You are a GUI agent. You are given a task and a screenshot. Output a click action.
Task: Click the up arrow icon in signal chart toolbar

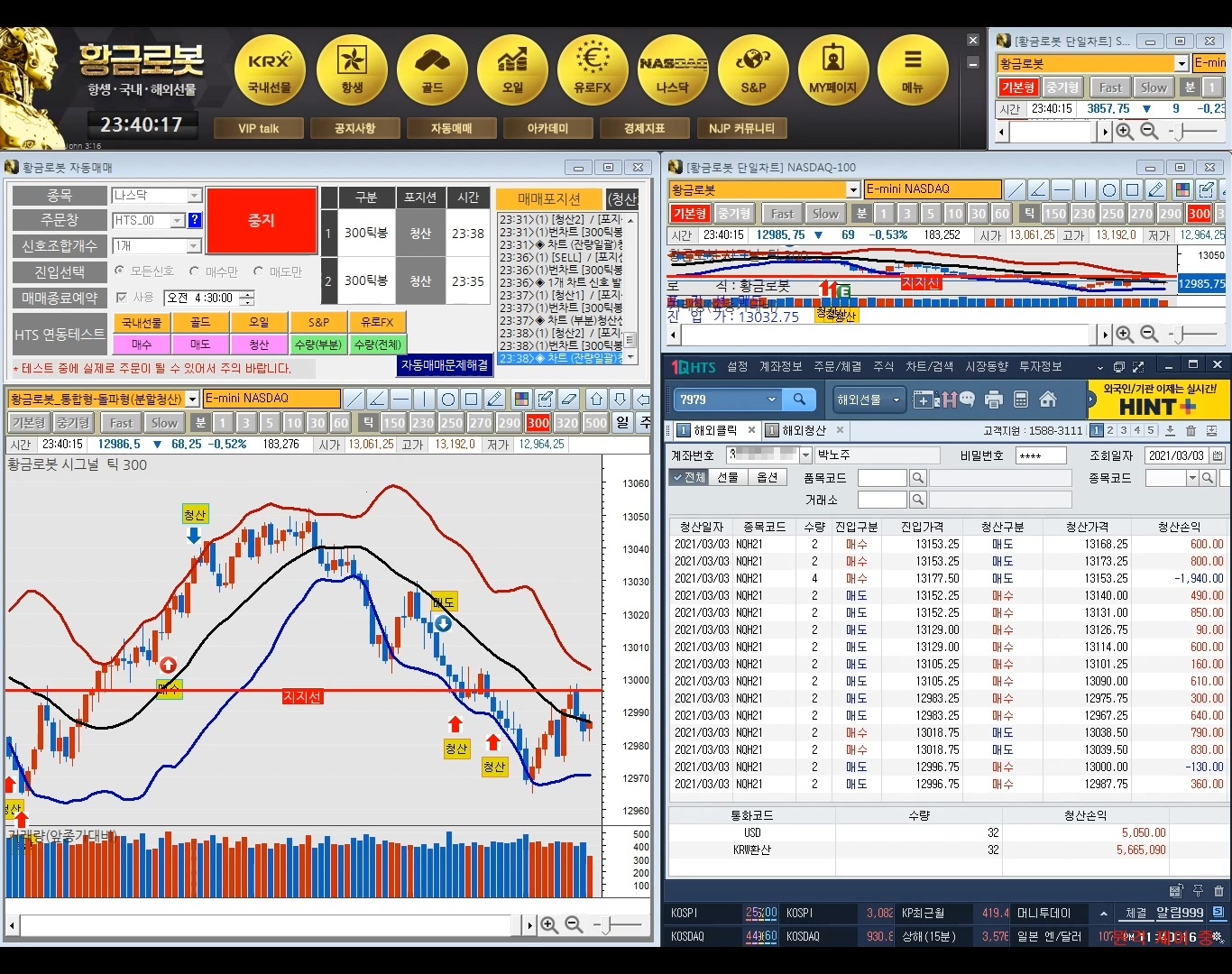(597, 399)
